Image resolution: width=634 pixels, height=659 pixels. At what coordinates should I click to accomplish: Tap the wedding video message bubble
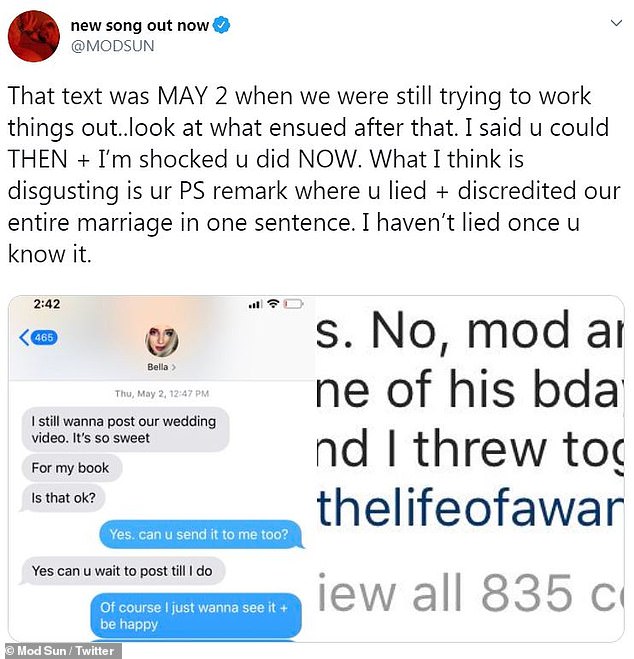125,429
